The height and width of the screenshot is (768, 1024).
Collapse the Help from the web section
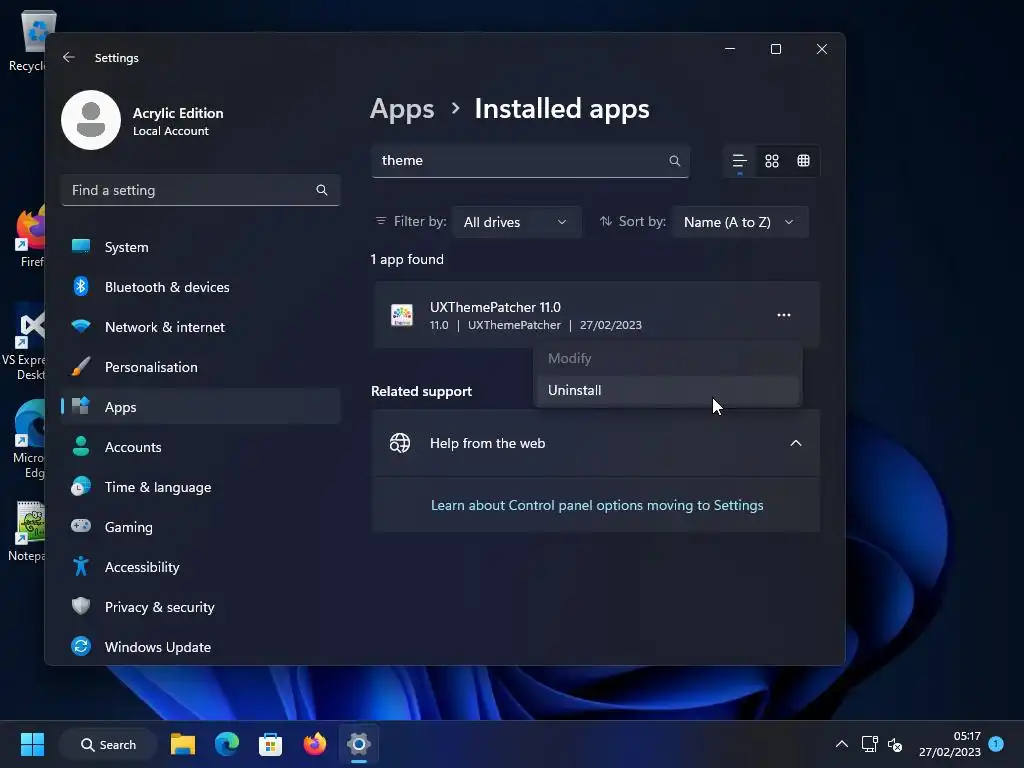pyautogui.click(x=795, y=443)
